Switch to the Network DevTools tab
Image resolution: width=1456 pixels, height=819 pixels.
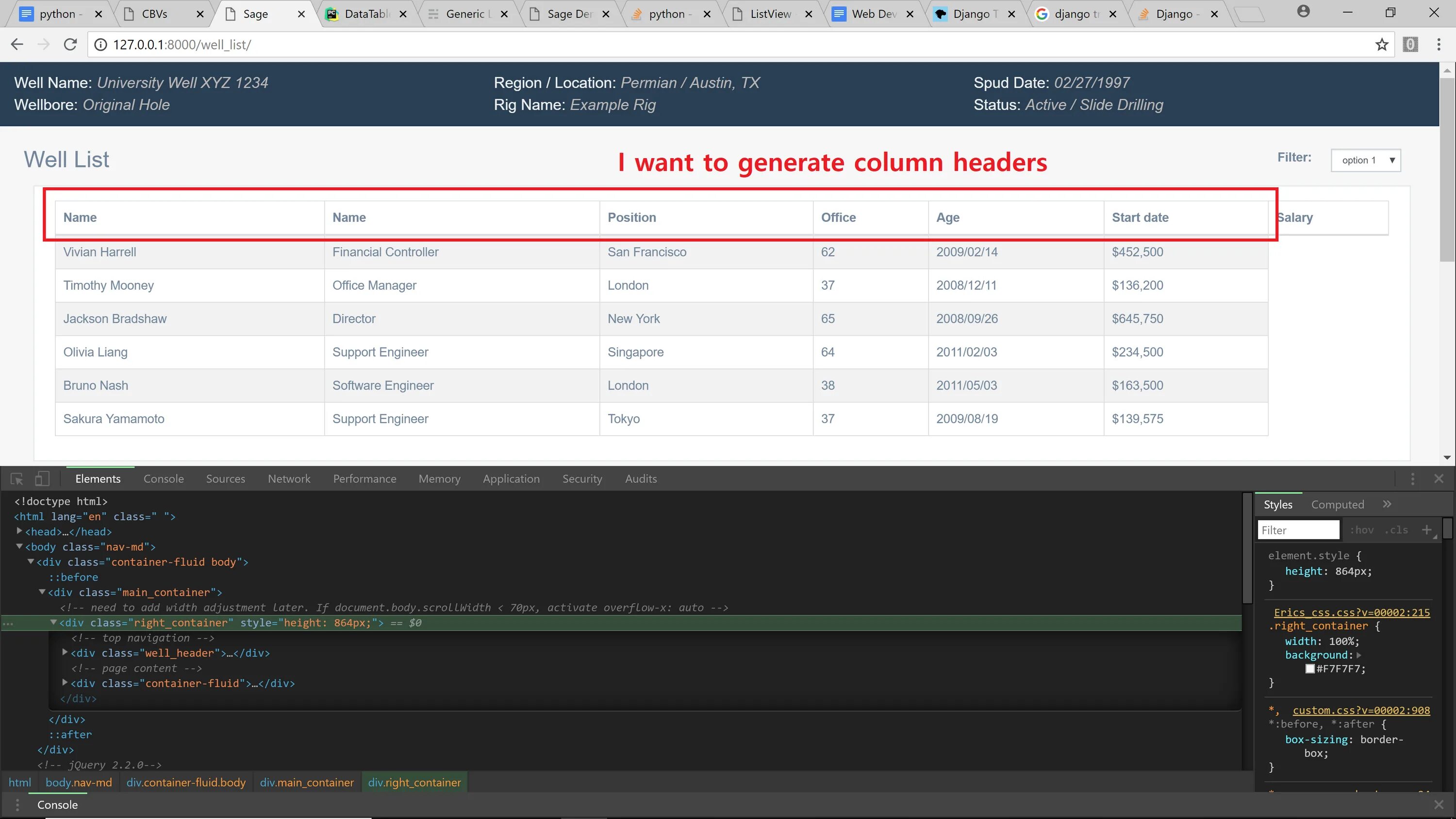point(289,479)
